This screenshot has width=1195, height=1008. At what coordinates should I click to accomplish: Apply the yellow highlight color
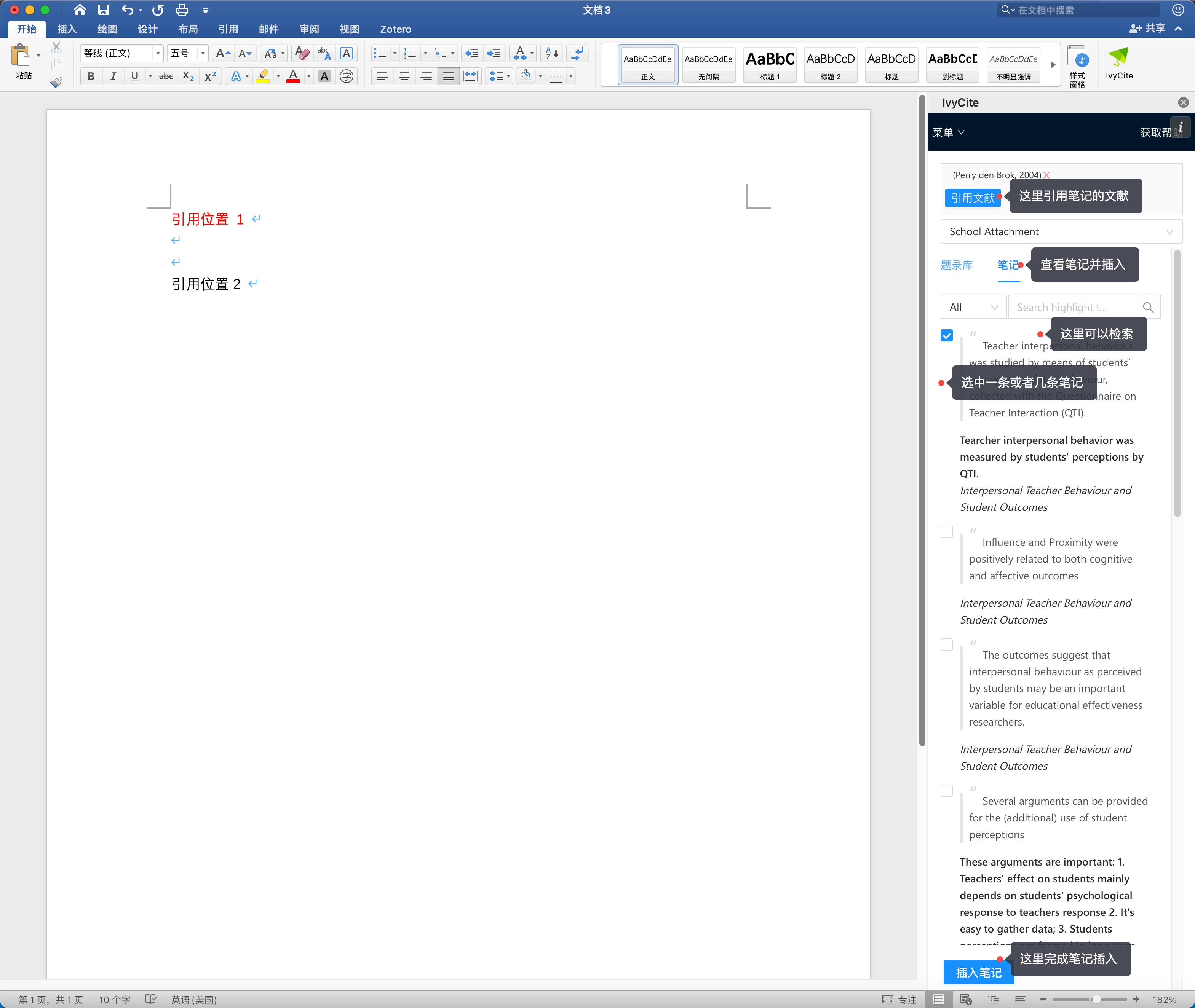(x=262, y=76)
